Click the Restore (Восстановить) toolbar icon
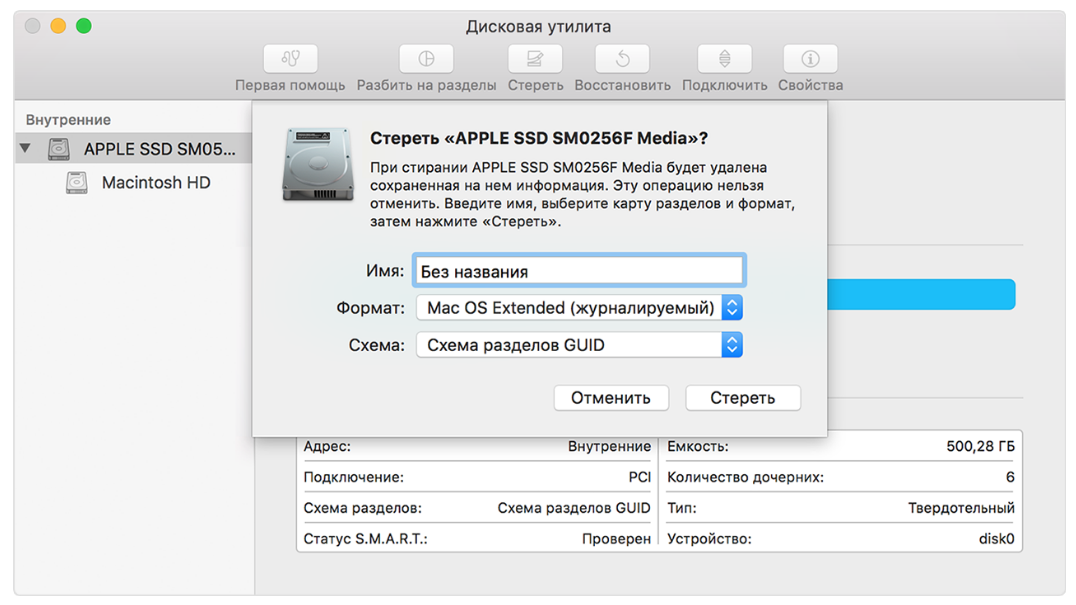 click(x=622, y=59)
